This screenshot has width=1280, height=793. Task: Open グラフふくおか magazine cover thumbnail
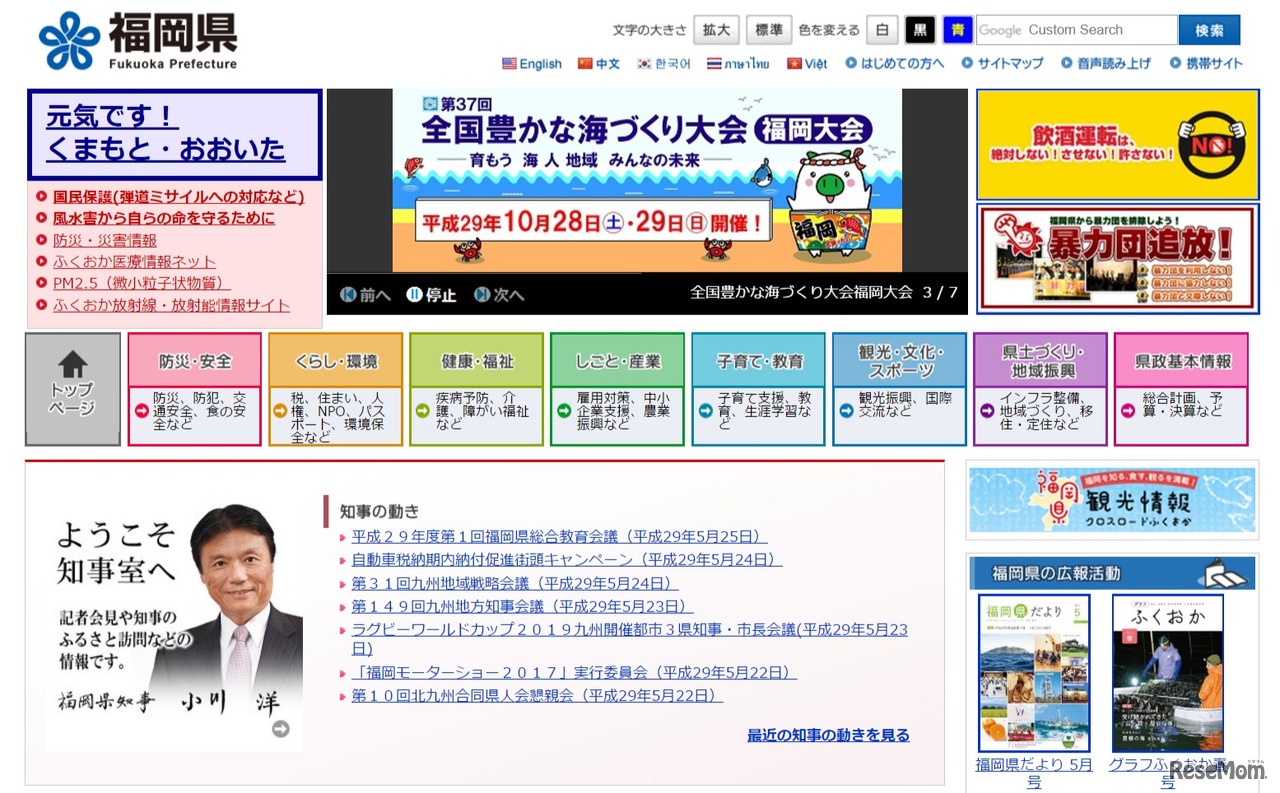click(1167, 673)
